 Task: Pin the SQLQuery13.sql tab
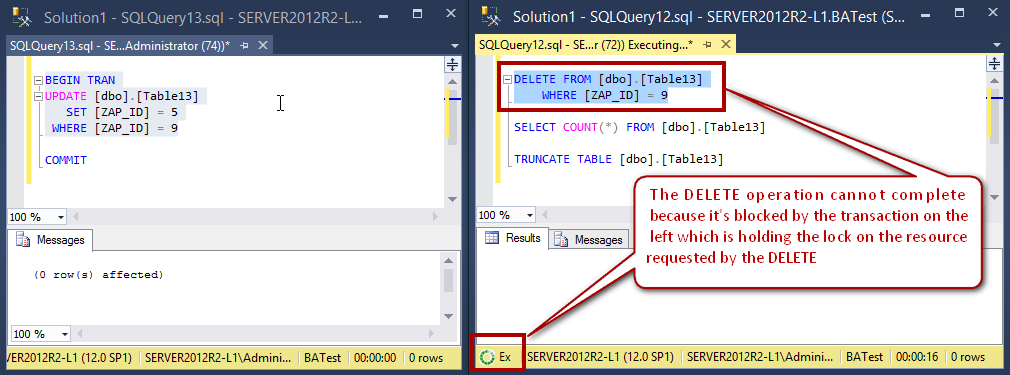(x=244, y=45)
